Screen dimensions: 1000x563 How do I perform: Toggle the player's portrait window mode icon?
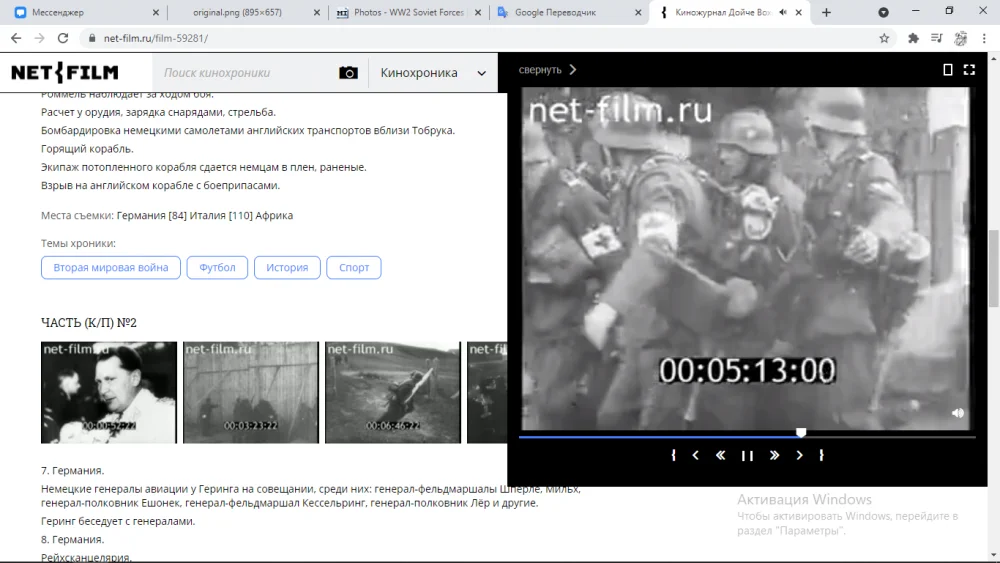click(x=948, y=69)
